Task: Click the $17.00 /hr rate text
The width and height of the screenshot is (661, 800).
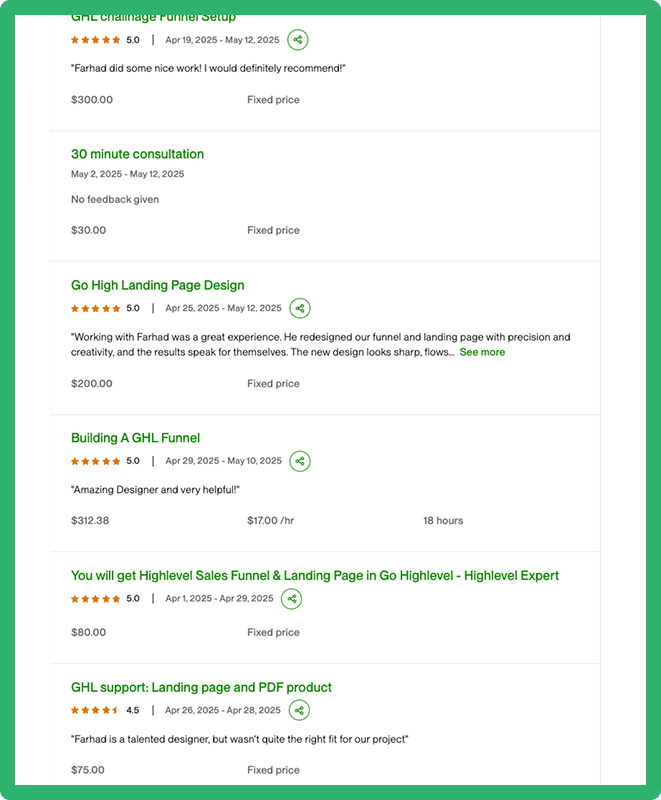Action: (x=271, y=521)
